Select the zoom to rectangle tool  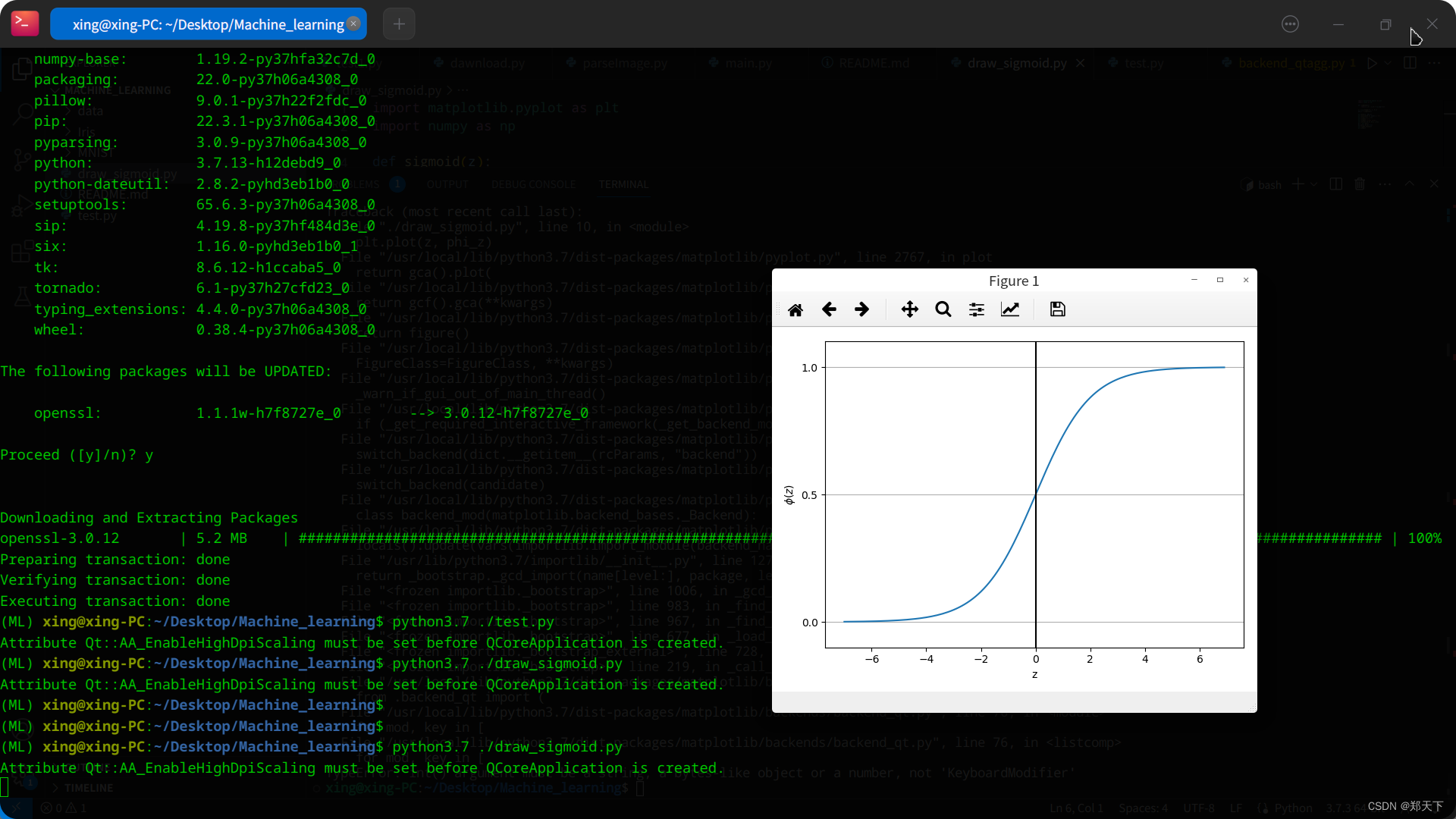click(943, 309)
